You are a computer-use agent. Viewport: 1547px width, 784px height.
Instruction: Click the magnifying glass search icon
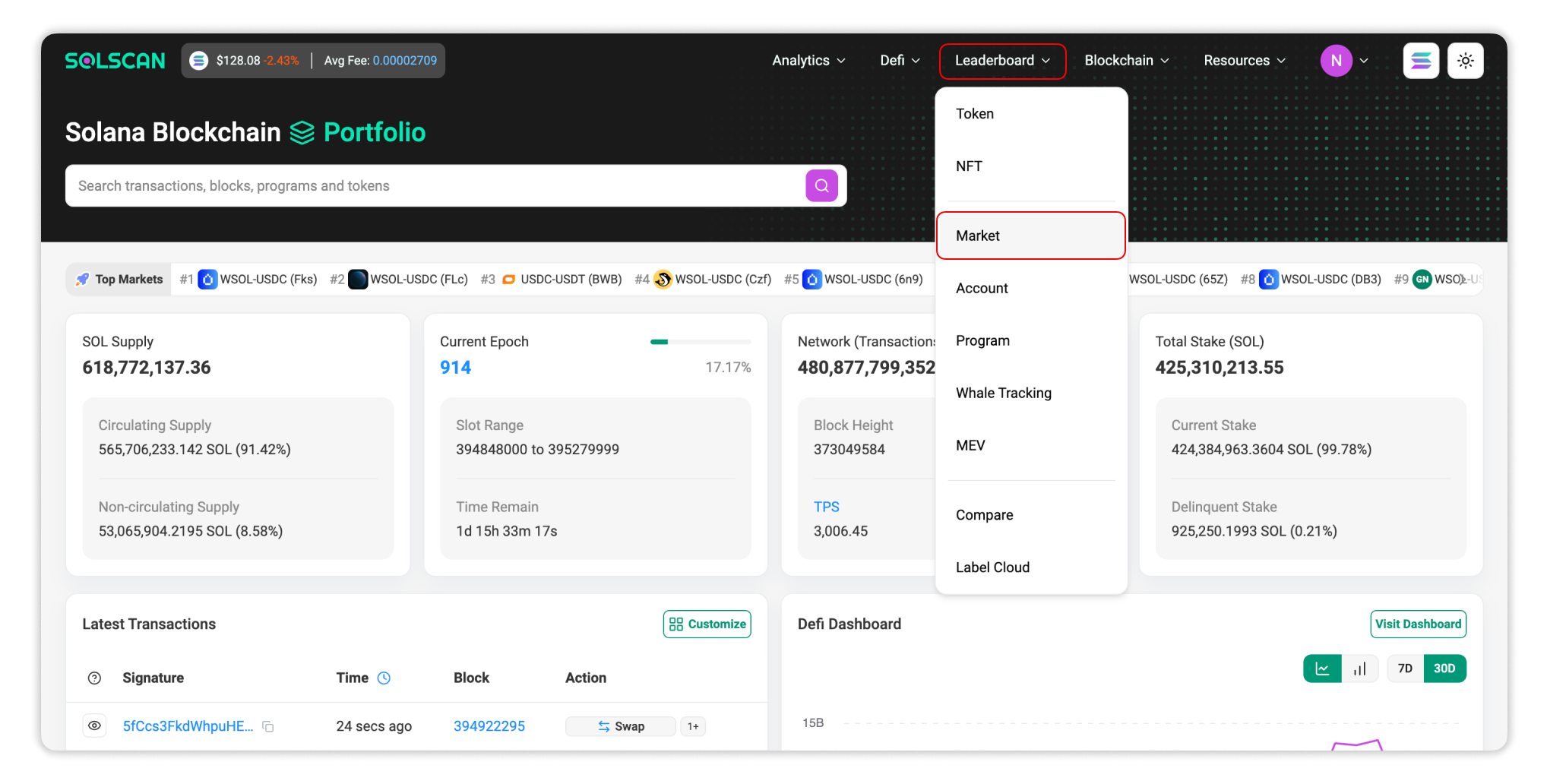[821, 185]
